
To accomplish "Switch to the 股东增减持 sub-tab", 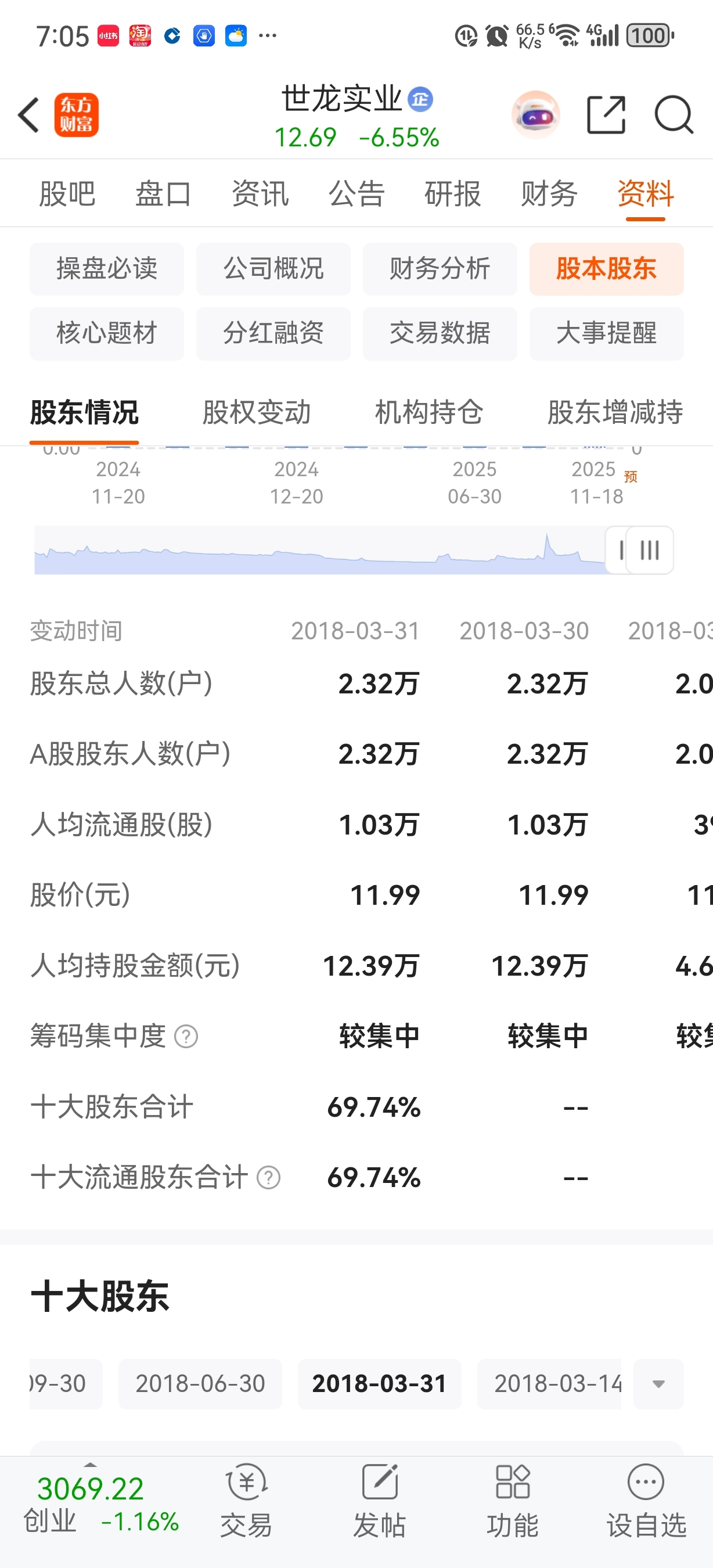I will pos(615,413).
